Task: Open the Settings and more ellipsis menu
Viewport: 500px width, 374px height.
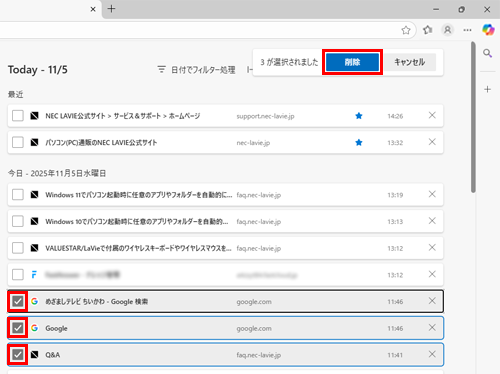Action: (467, 30)
